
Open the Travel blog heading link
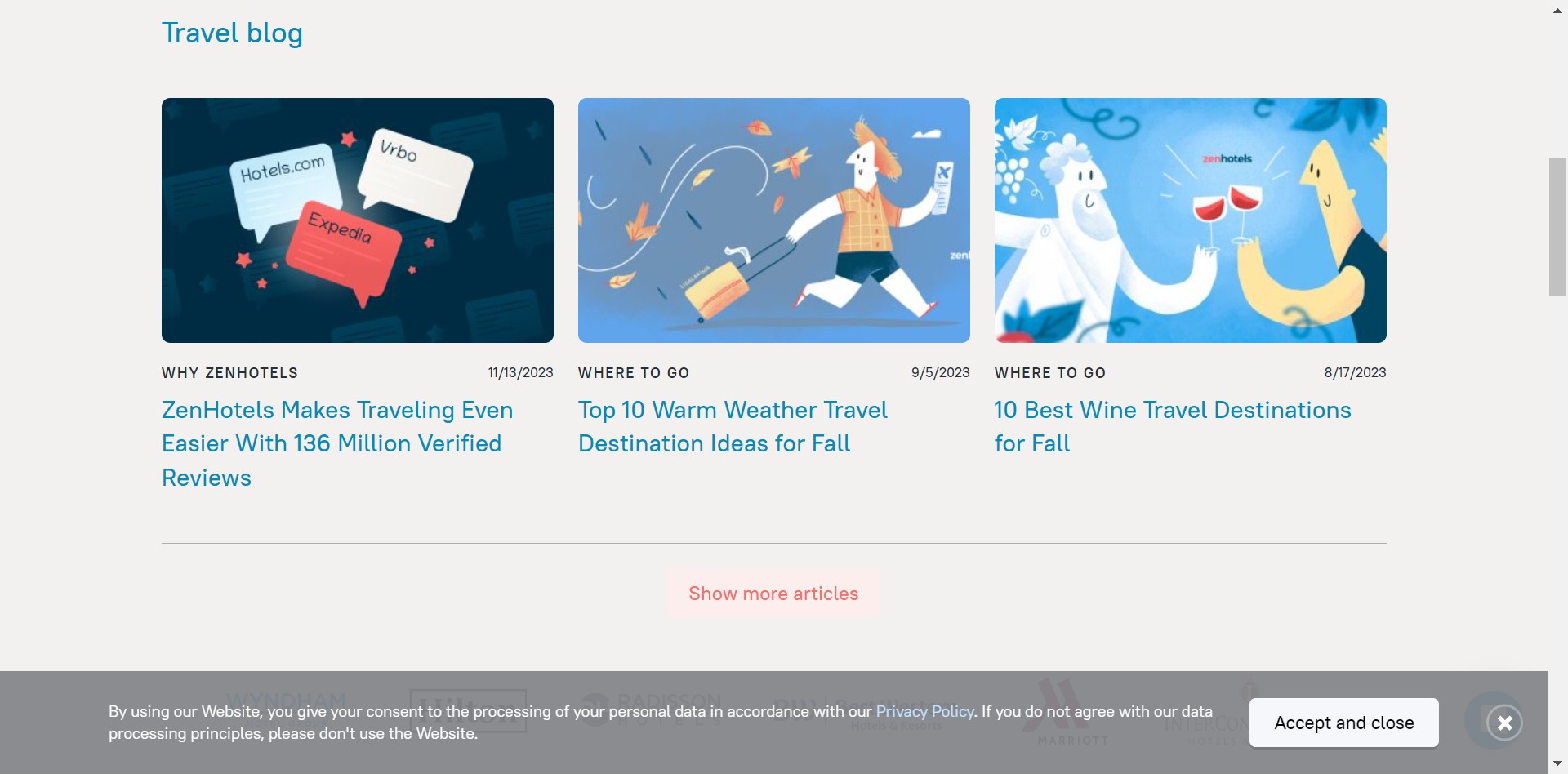[232, 33]
